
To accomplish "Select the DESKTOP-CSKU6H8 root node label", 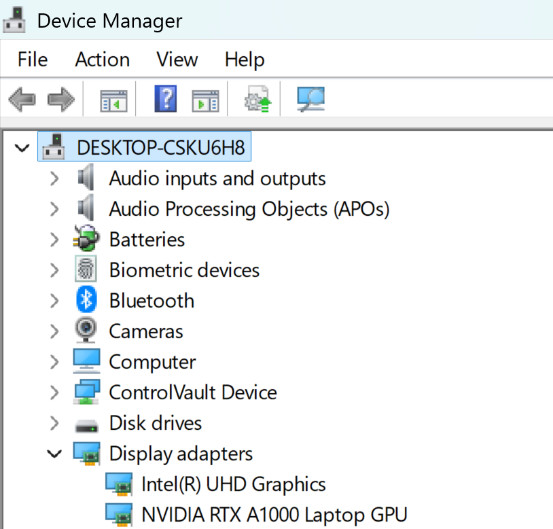I will pos(161,147).
